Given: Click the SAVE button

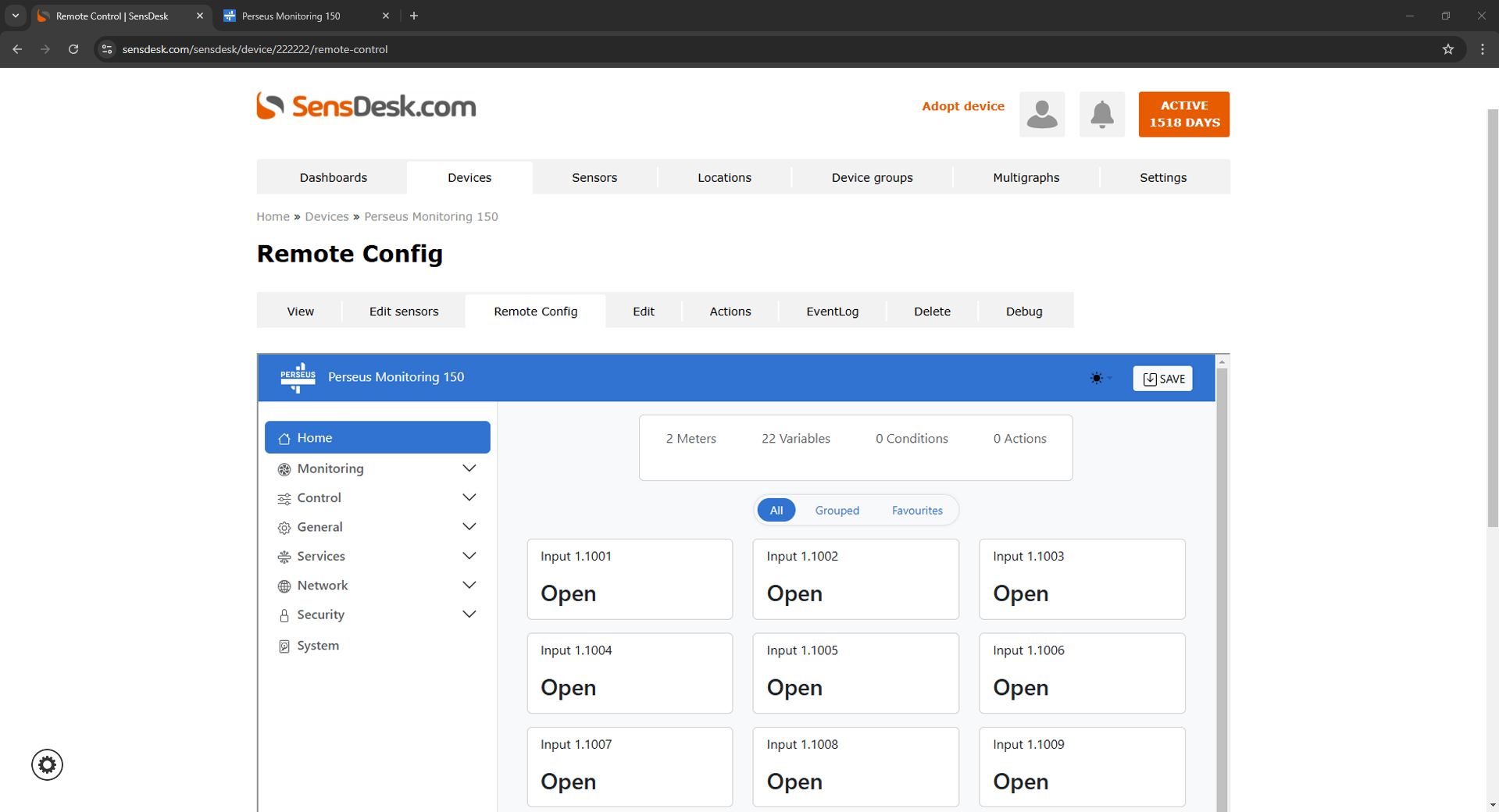Looking at the screenshot, I should [1162, 379].
